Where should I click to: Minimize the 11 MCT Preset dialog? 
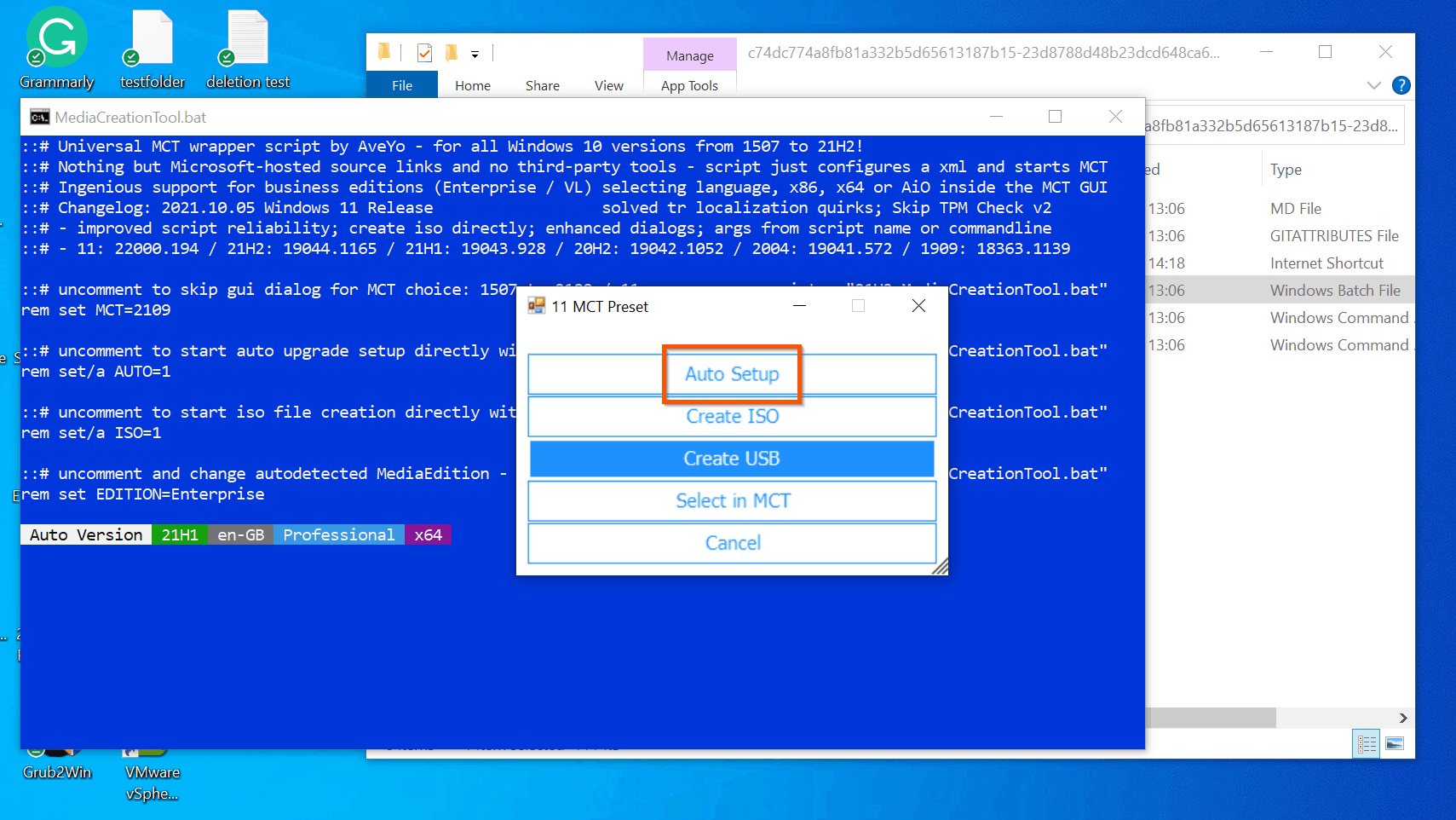pyautogui.click(x=799, y=306)
